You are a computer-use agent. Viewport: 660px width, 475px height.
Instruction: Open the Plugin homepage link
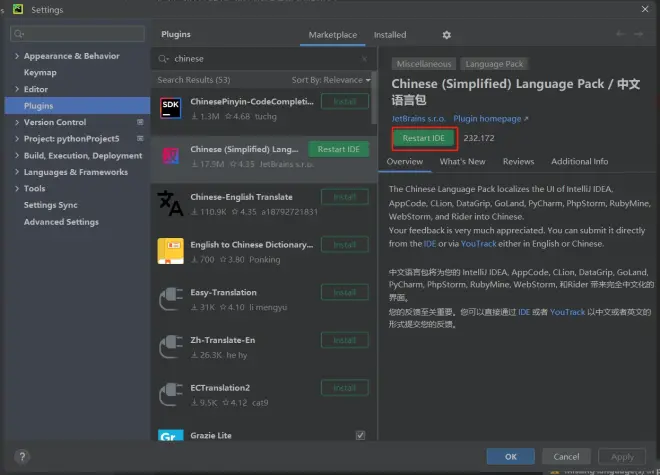pyautogui.click(x=490, y=119)
